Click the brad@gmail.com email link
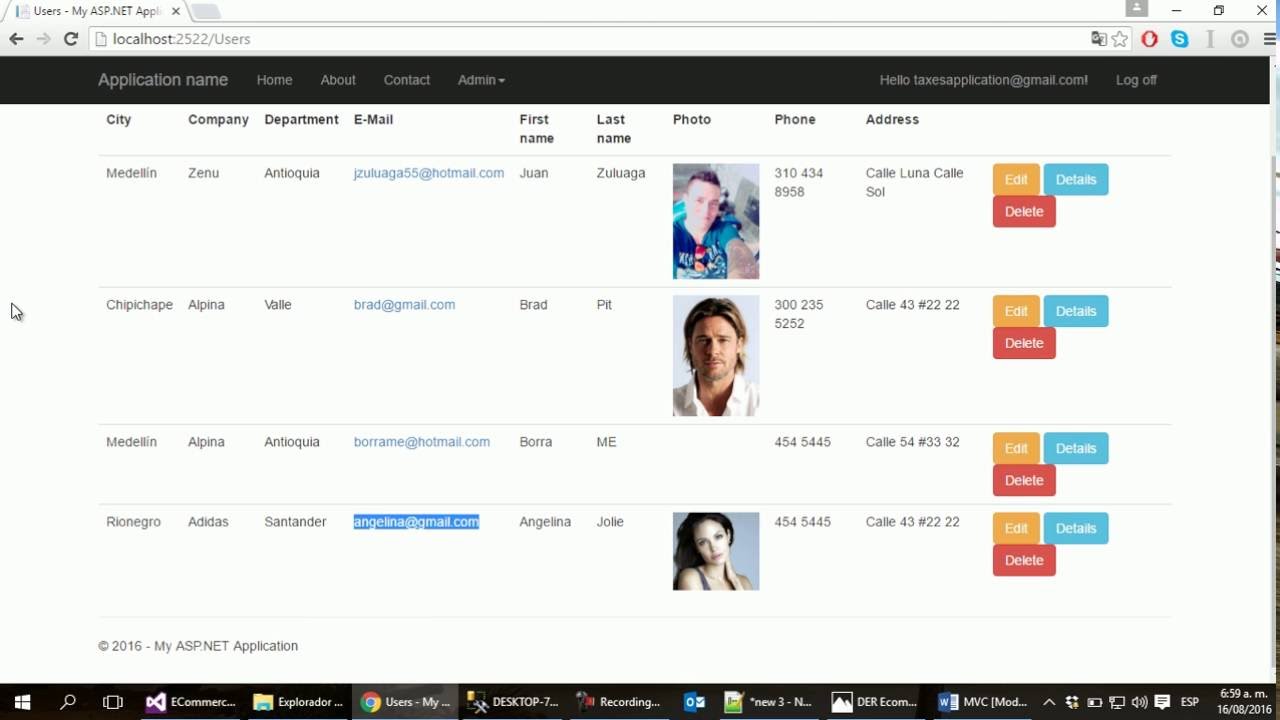This screenshot has width=1280, height=720. (x=404, y=305)
